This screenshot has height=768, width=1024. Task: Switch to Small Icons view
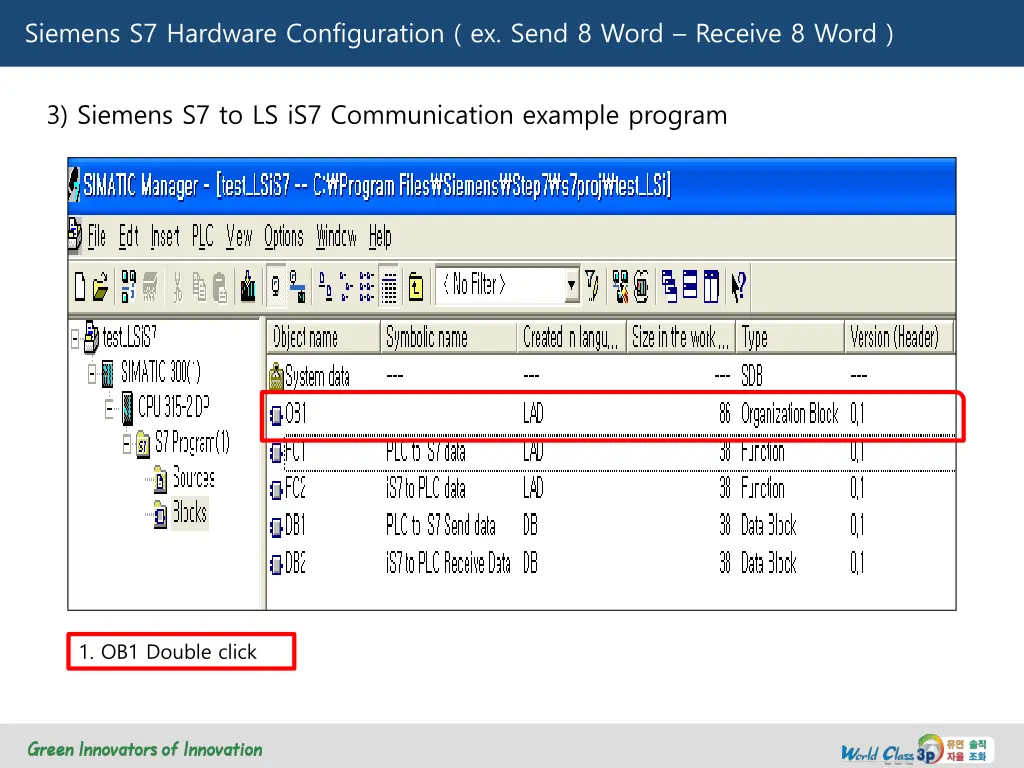click(x=346, y=287)
